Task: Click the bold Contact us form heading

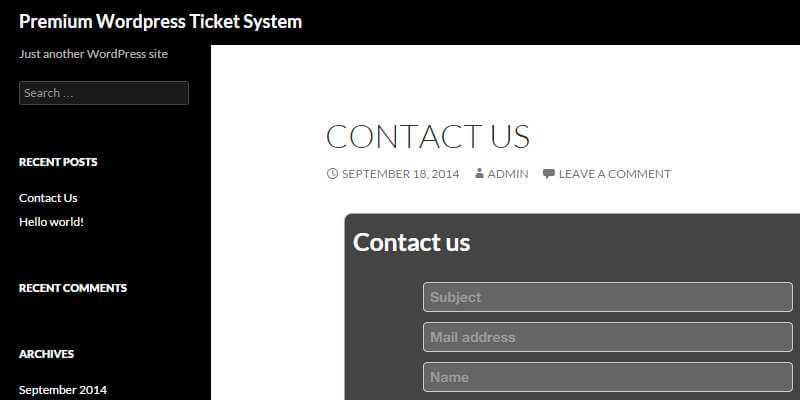Action: (x=411, y=242)
